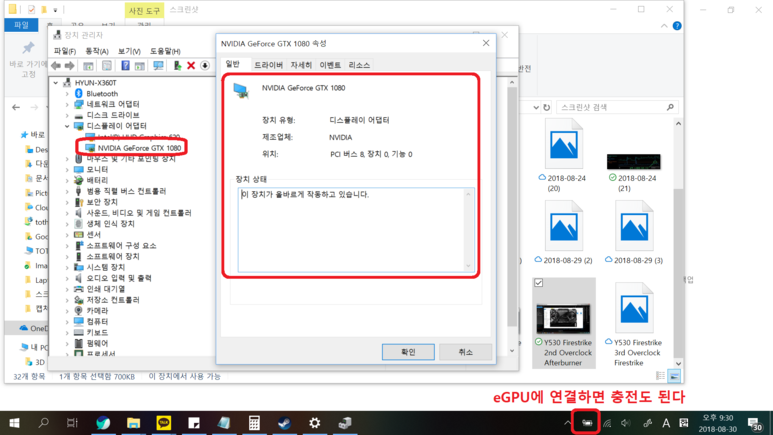The height and width of the screenshot is (435, 773).
Task: Click the 이 장치가 올바르게 작동하고 있습니다 status text
Action: [305, 194]
